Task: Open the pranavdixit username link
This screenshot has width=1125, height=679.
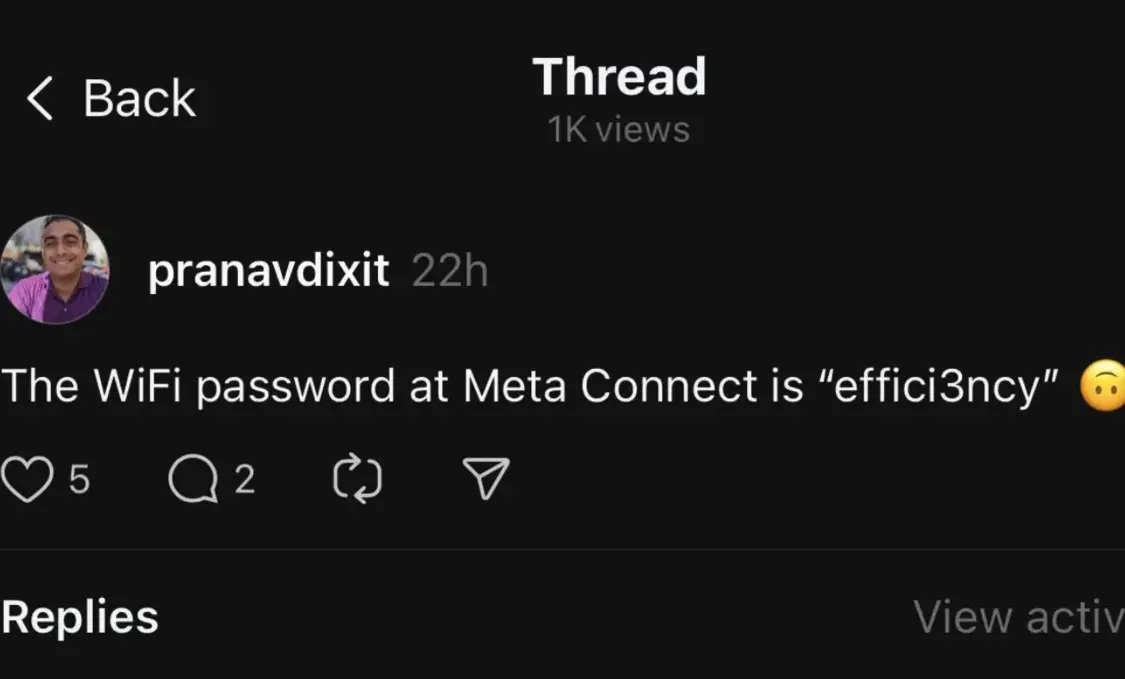Action: [268, 271]
